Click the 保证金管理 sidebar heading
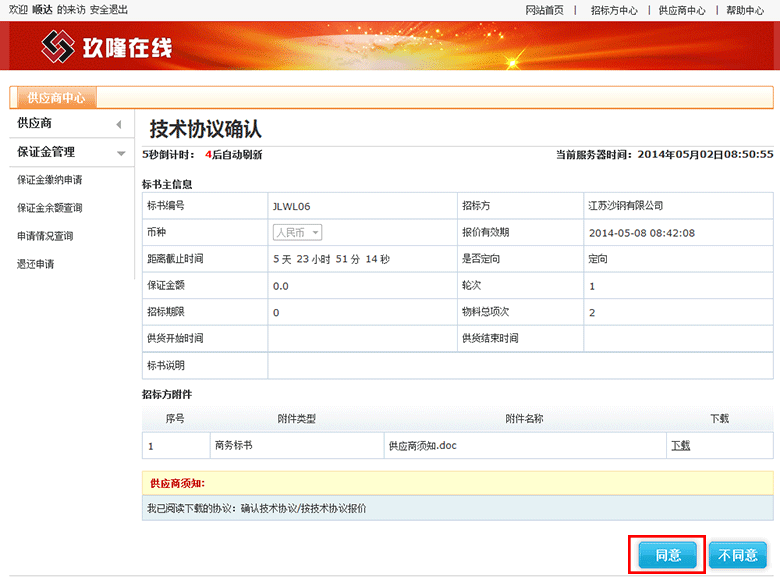Viewport: 780px width, 580px height. 46,152
